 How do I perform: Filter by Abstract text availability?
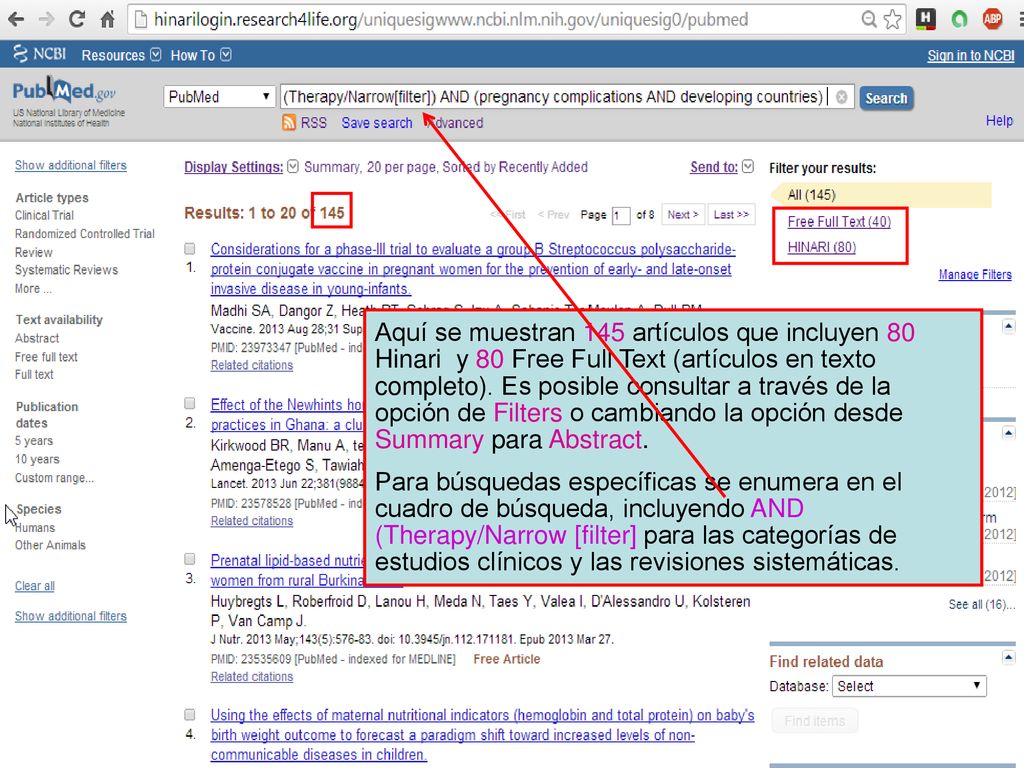pos(37,338)
